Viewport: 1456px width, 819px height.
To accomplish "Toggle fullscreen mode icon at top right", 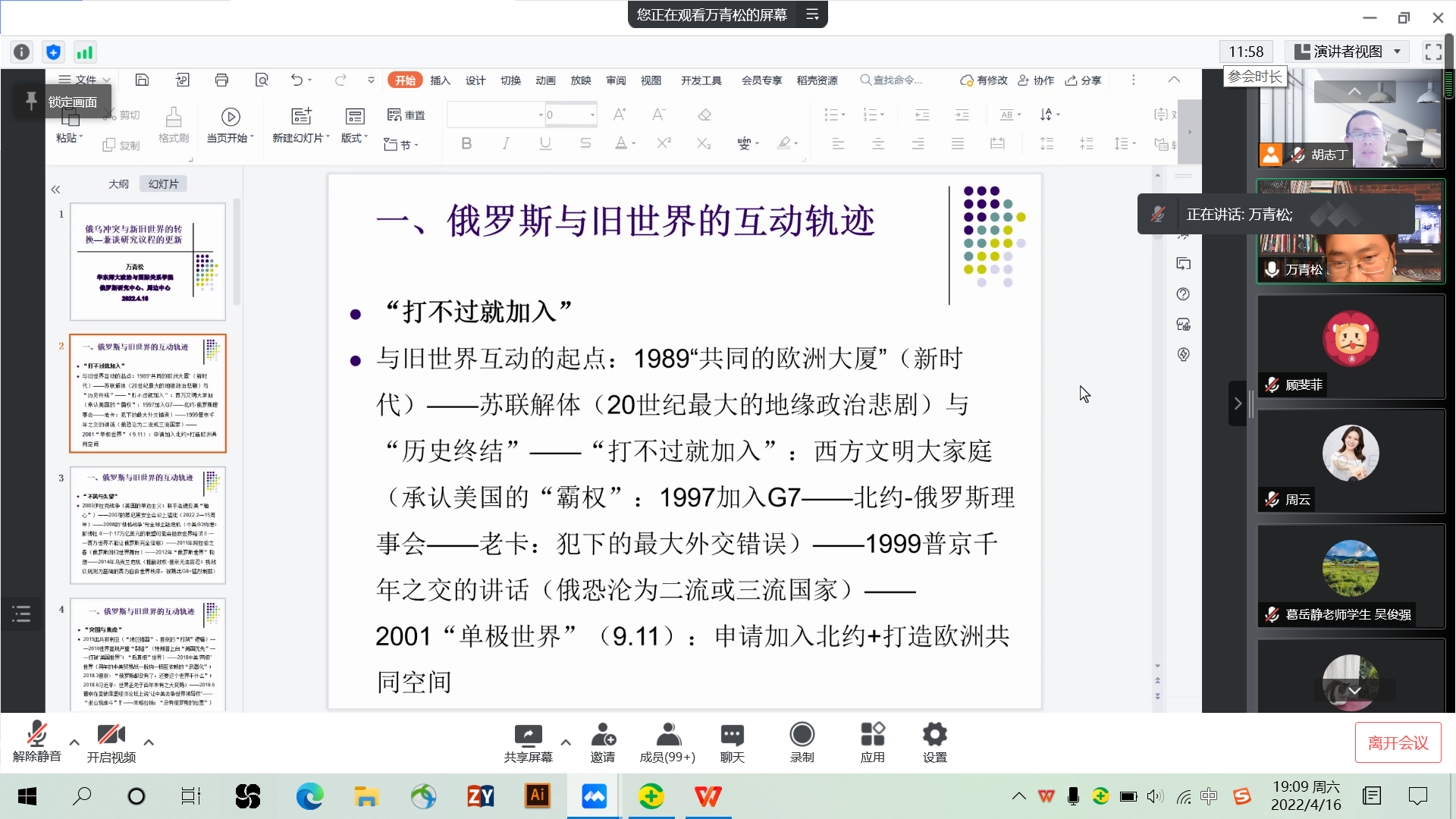I will [x=1433, y=52].
